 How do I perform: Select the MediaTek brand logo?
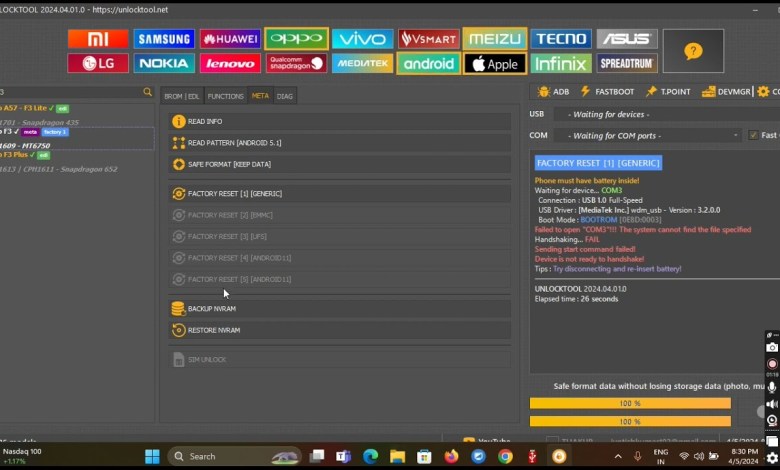pyautogui.click(x=362, y=63)
